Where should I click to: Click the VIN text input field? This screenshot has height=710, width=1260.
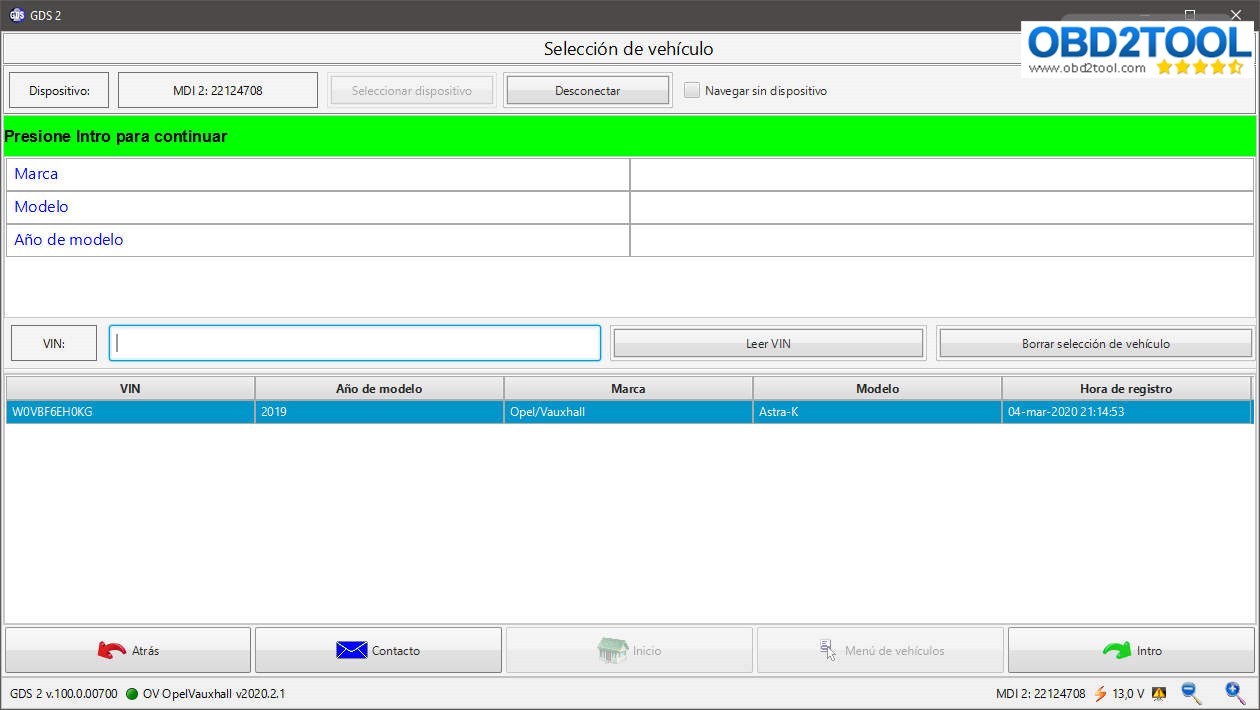pyautogui.click(x=355, y=343)
